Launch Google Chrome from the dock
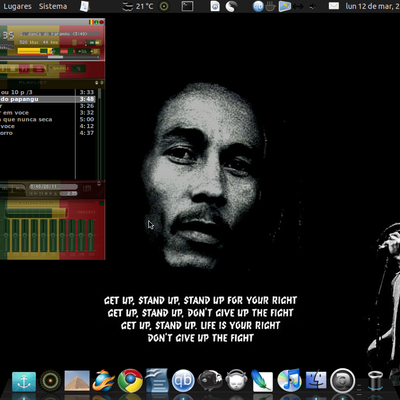This screenshot has width=400, height=400. (x=130, y=380)
